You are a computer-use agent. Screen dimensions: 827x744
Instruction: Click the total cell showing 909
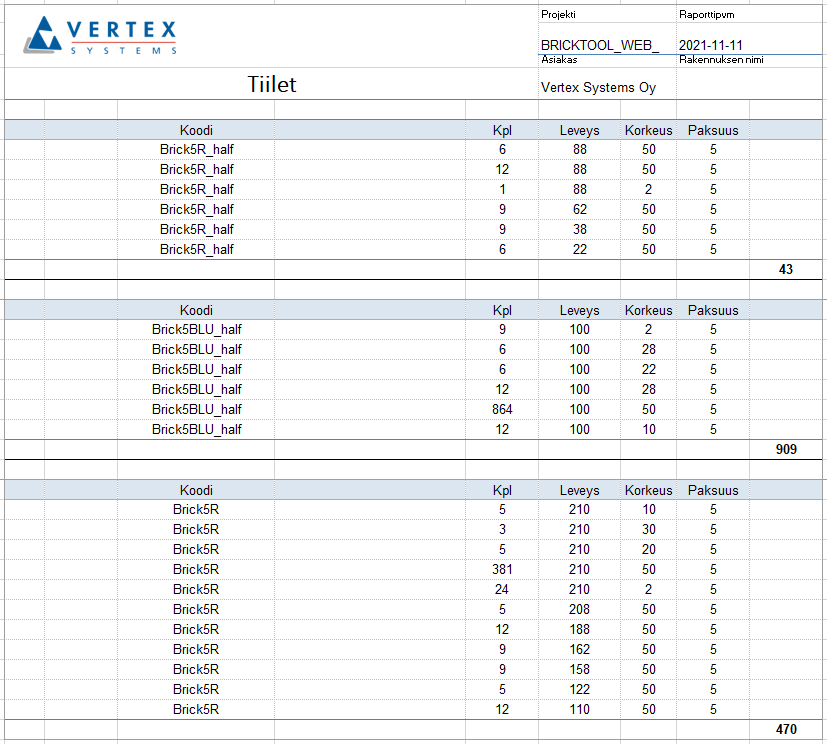(x=785, y=449)
